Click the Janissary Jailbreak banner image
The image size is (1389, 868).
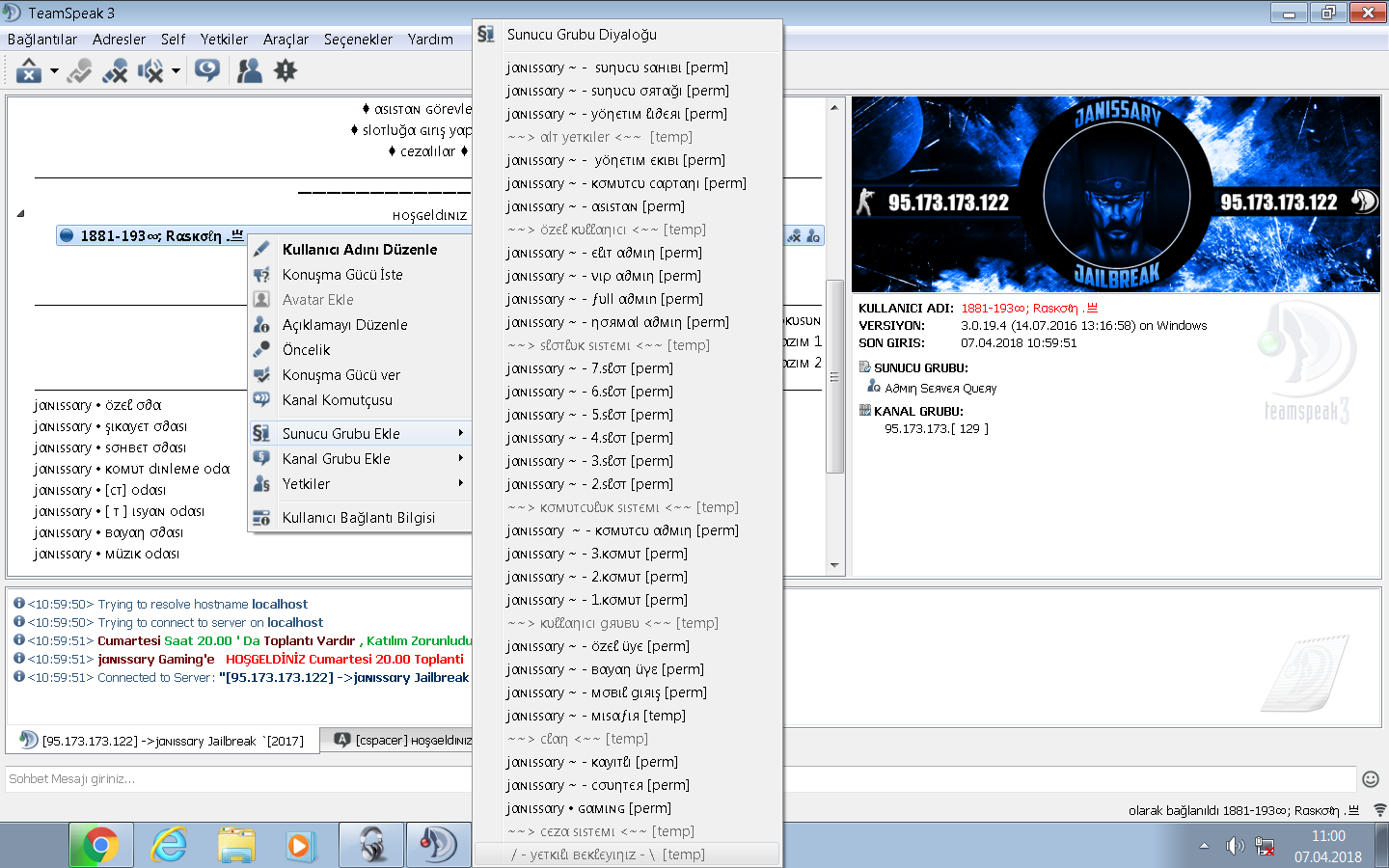click(x=1116, y=195)
